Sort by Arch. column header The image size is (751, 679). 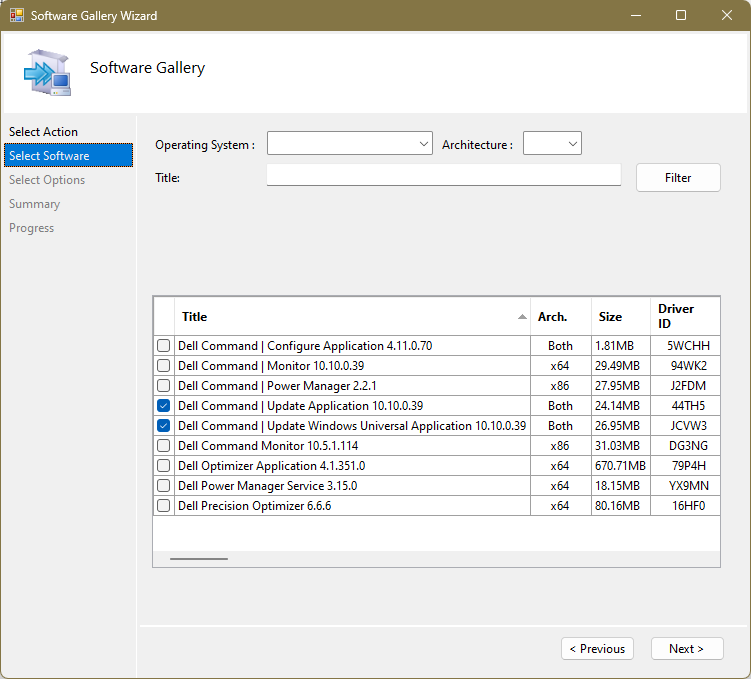point(560,317)
